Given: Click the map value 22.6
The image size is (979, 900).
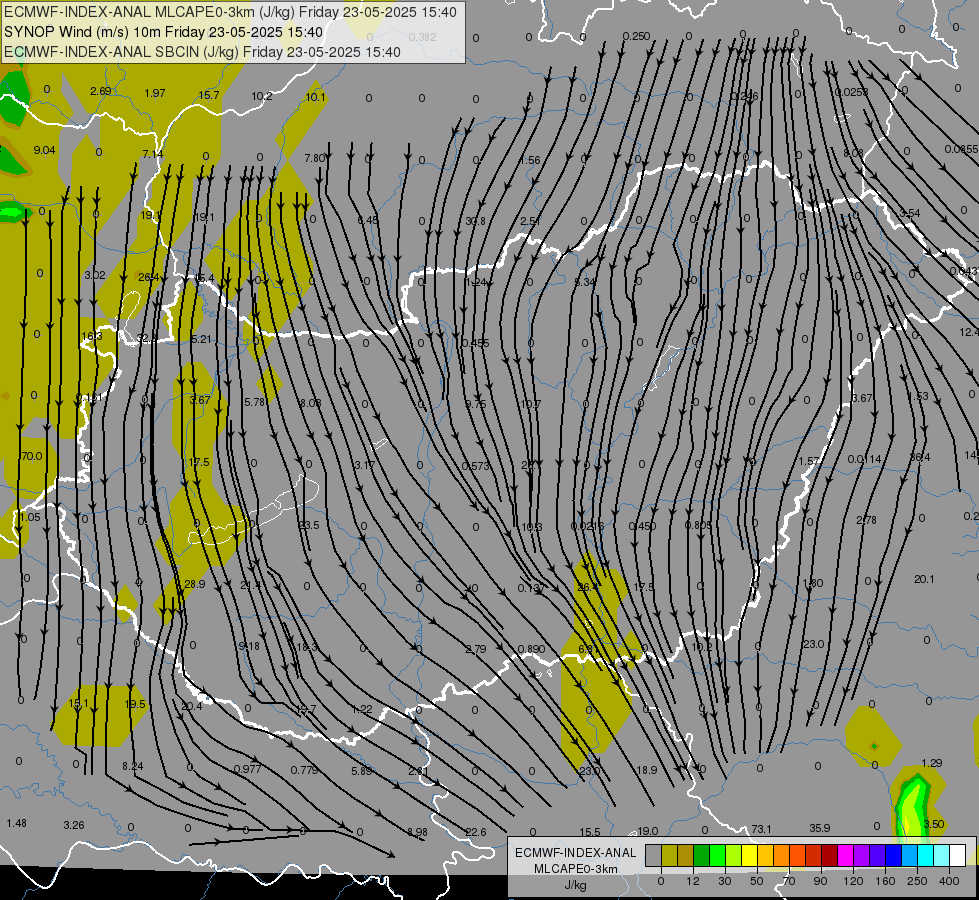Looking at the screenshot, I should pyautogui.click(x=476, y=832).
